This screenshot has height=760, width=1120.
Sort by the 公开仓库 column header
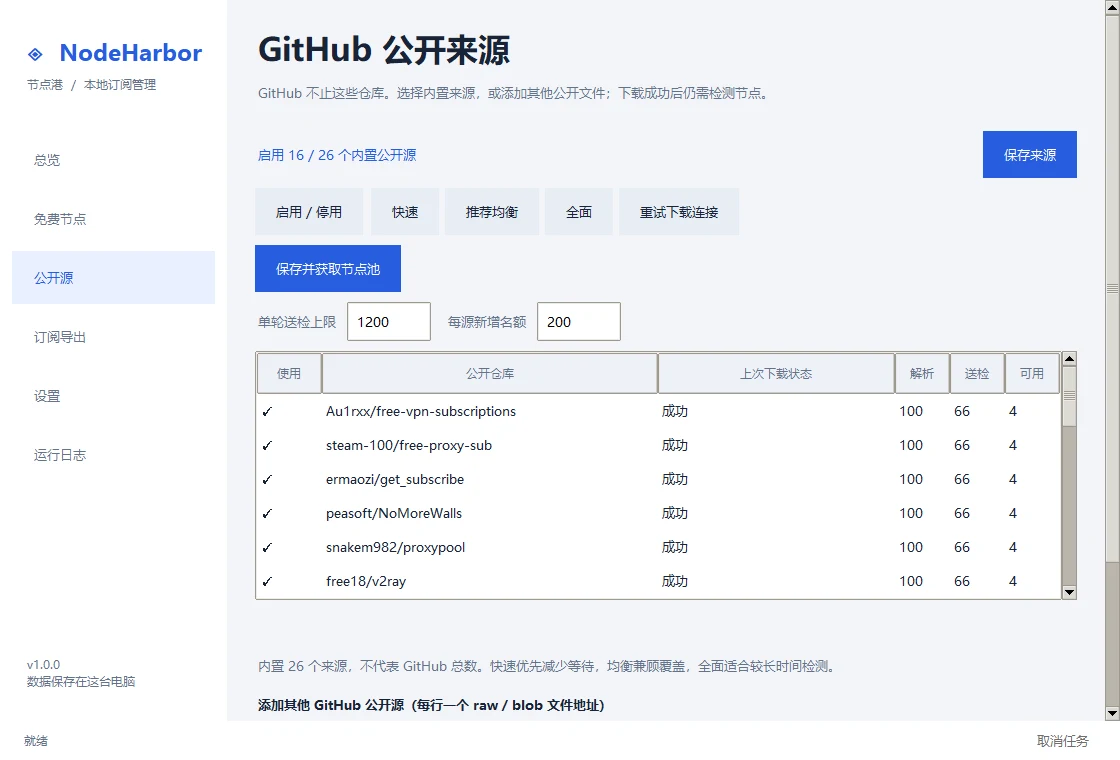click(x=490, y=374)
